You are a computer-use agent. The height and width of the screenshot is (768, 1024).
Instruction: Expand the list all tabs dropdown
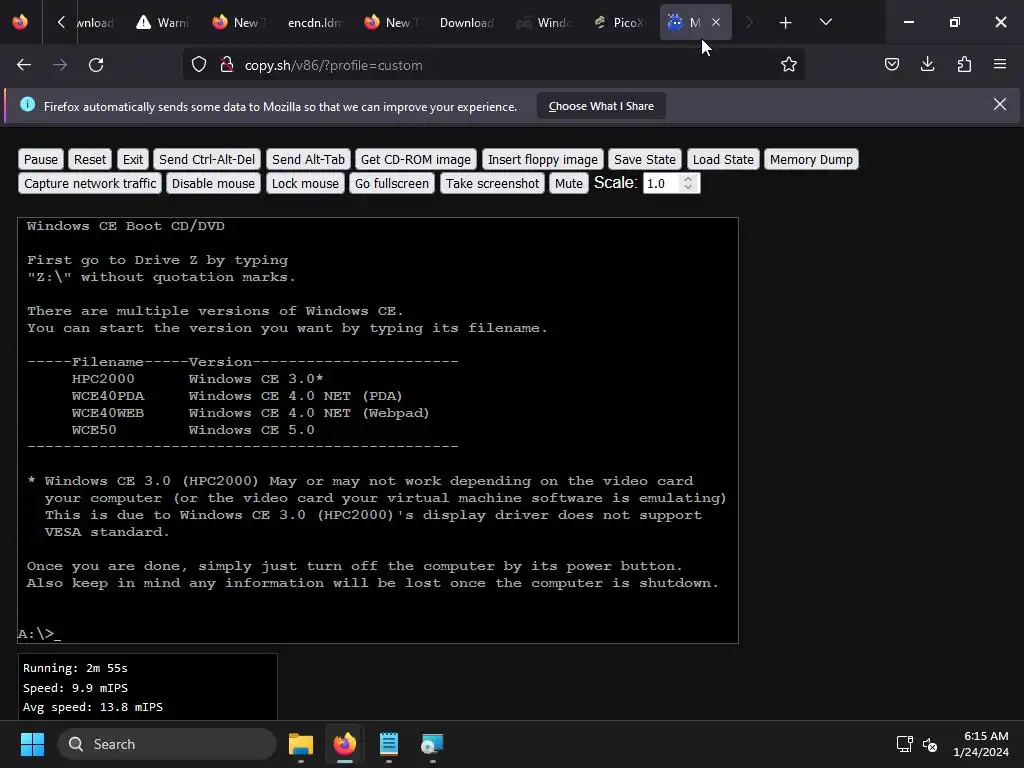tap(825, 23)
